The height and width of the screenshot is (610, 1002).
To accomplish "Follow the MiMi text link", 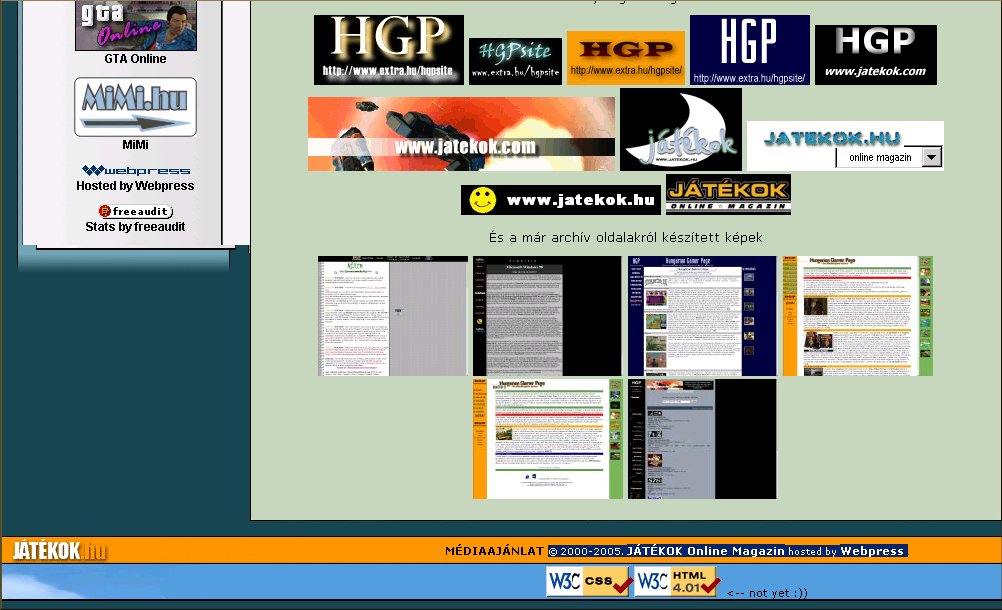I will 135,145.
